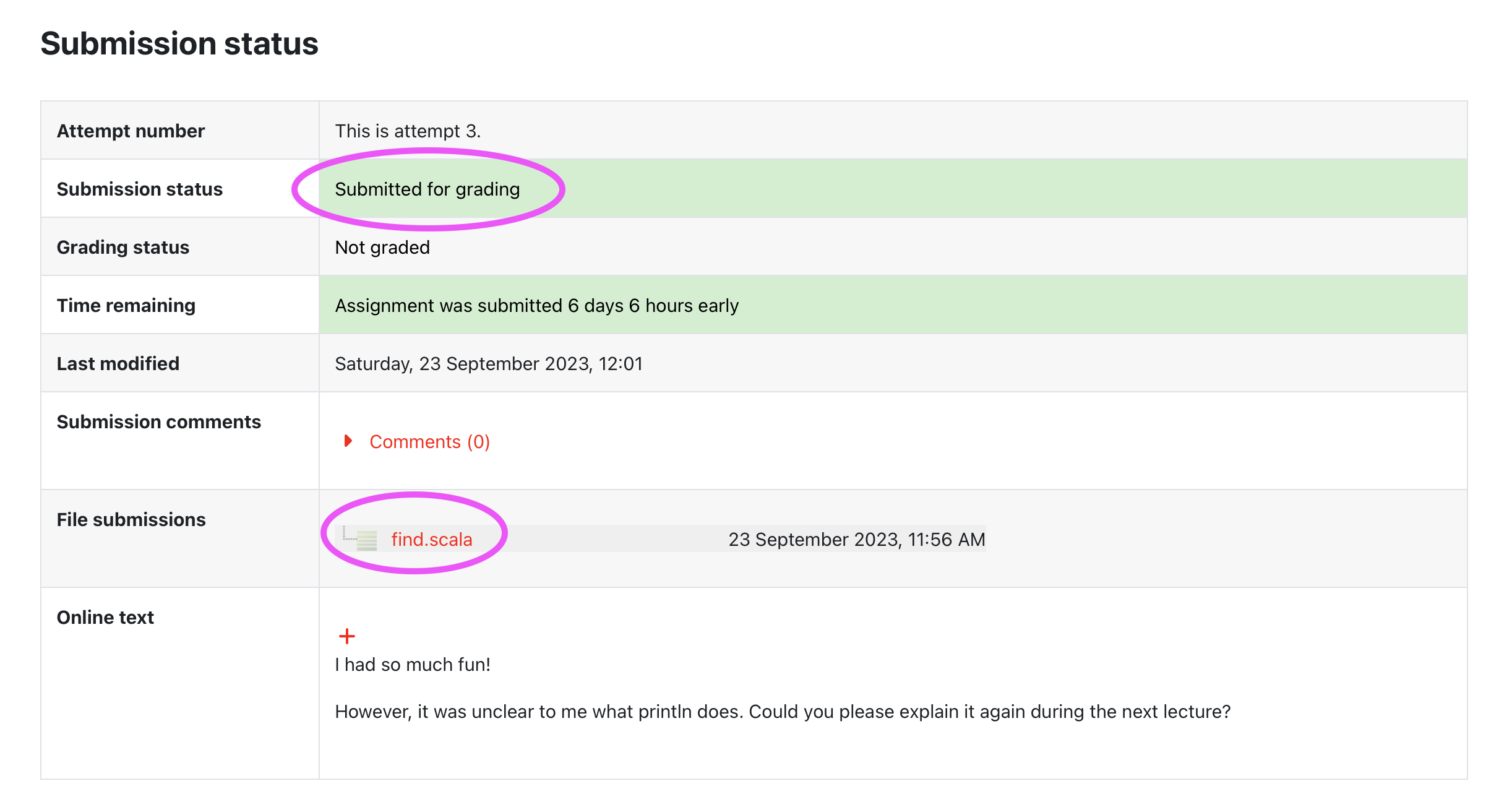Click the 'submitted 6 days 6 hours early' message
Image resolution: width=1512 pixels, height=812 pixels.
pos(536,306)
